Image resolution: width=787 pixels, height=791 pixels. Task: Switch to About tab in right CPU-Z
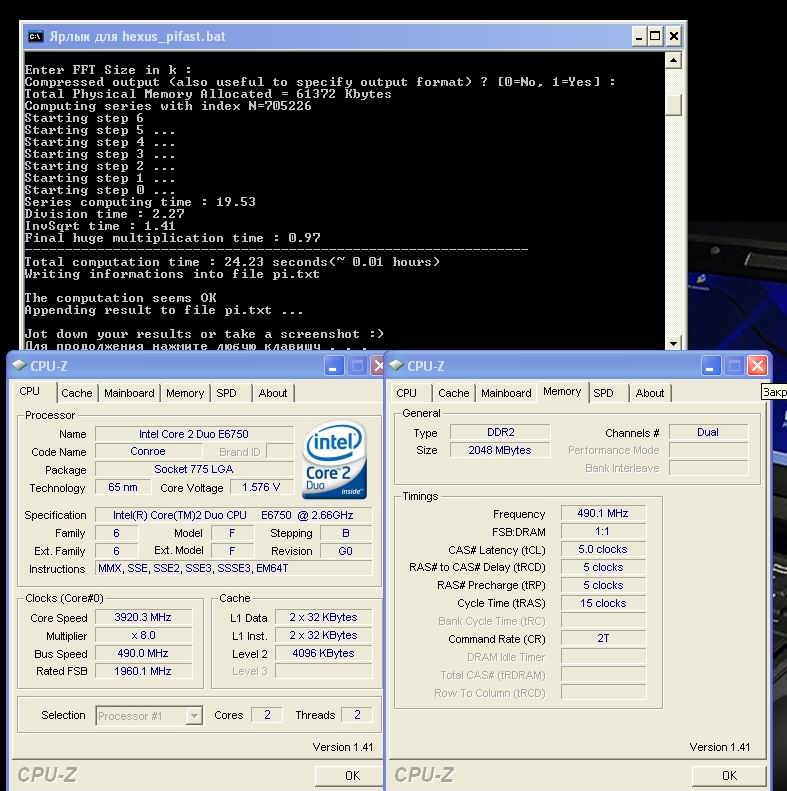(650, 393)
